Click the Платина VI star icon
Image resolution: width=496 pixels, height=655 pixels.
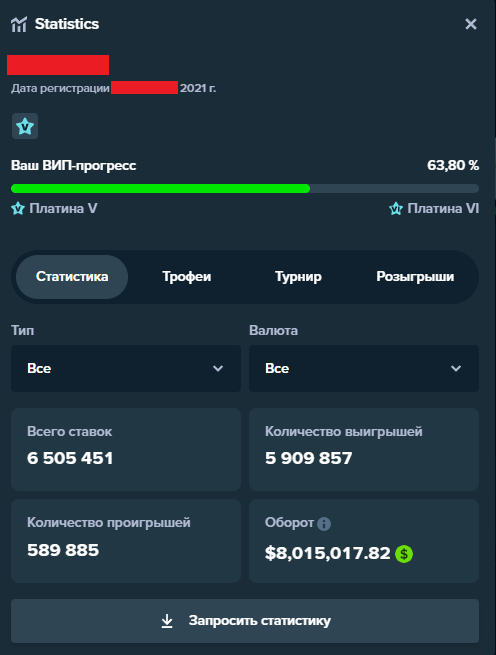(x=396, y=208)
